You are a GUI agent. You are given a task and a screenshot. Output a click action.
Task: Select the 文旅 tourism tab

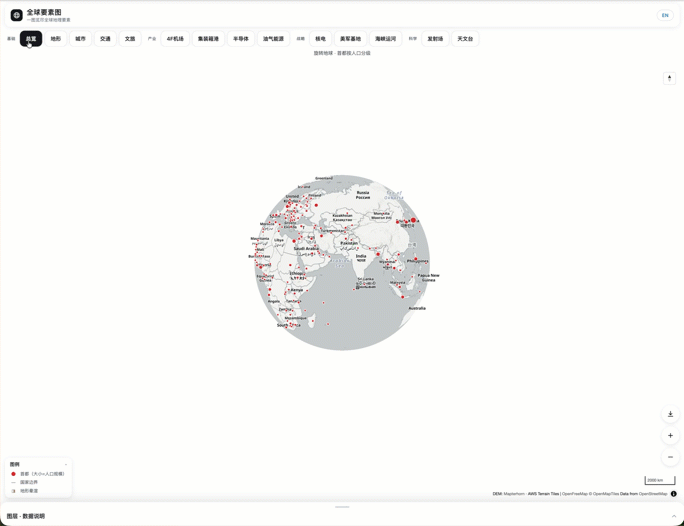tap(130, 39)
